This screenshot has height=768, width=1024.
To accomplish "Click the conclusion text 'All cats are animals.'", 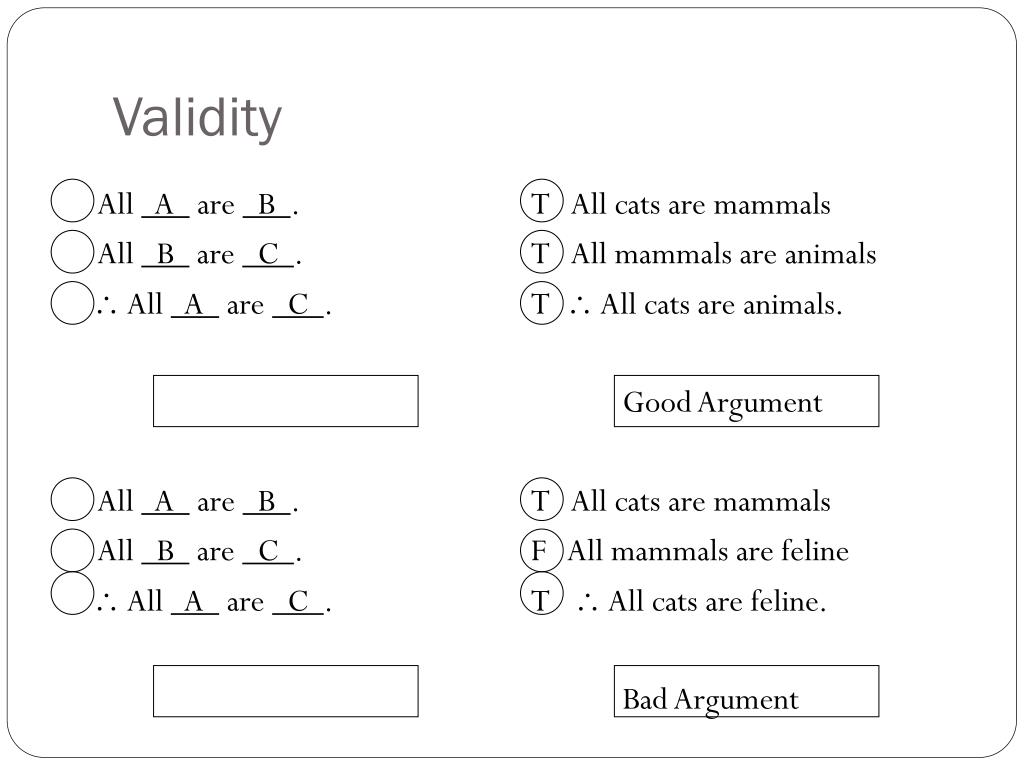I will coord(721,304).
